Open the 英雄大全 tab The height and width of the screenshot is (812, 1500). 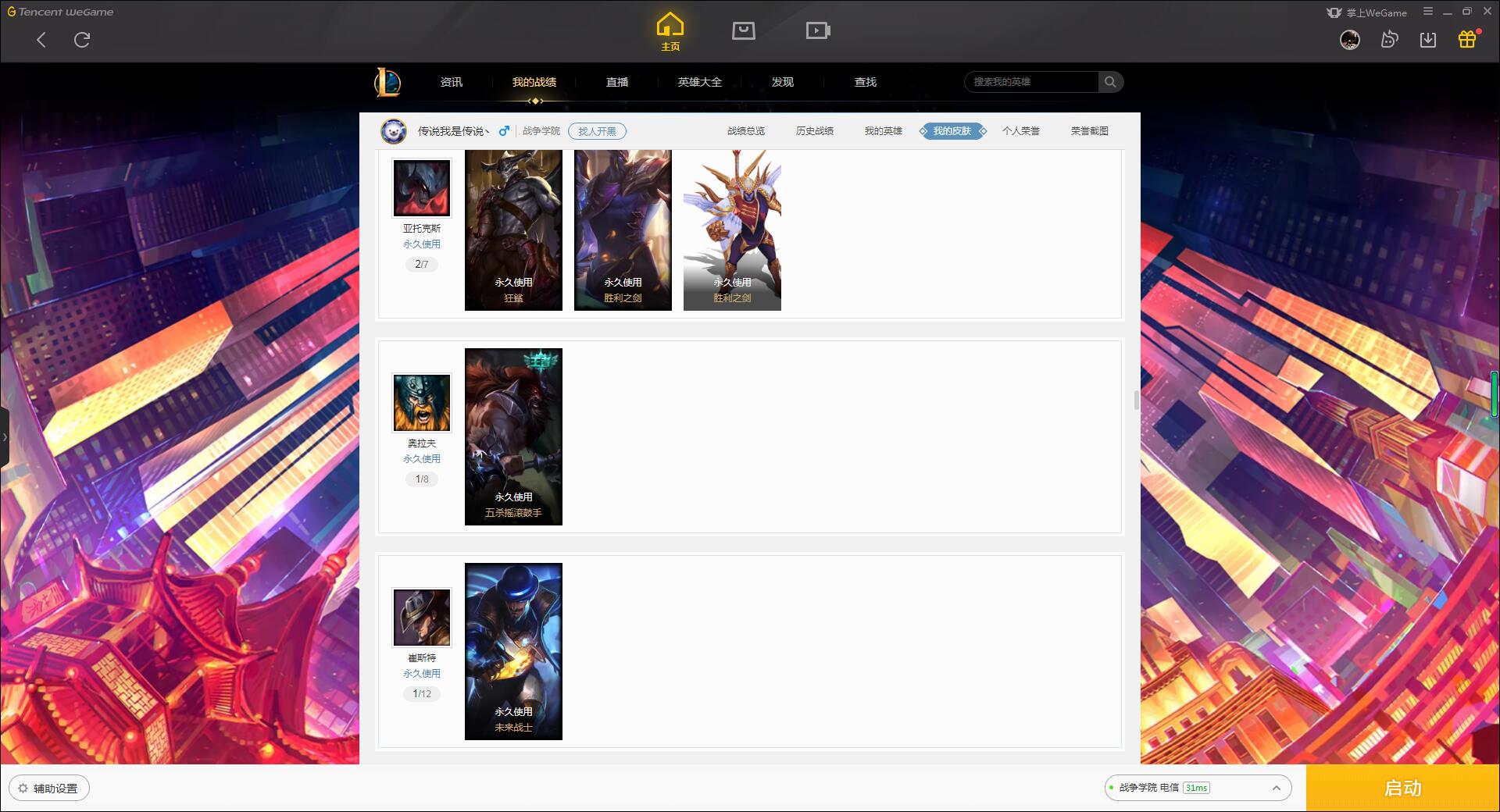tap(700, 82)
